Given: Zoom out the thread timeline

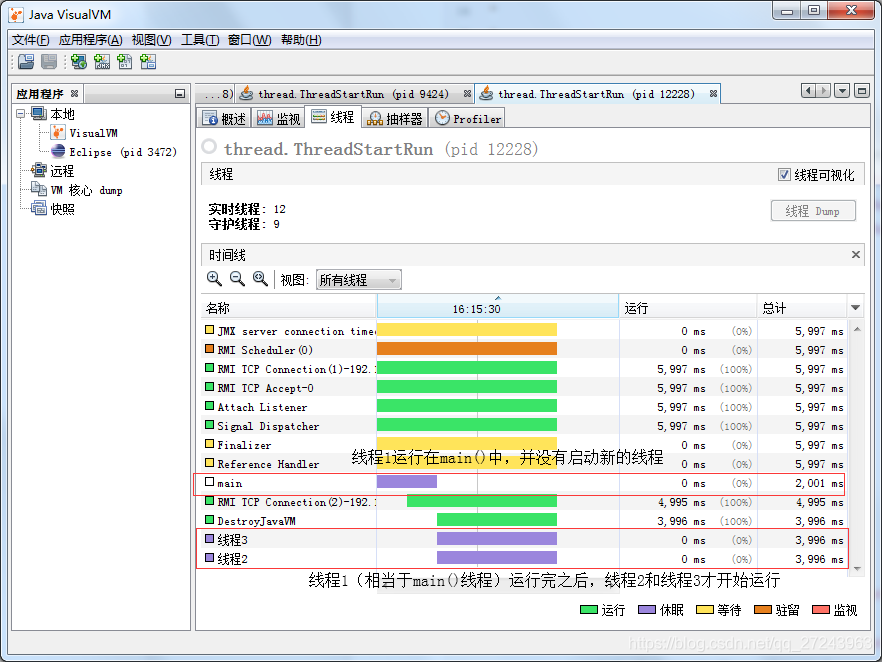Looking at the screenshot, I should [237, 278].
